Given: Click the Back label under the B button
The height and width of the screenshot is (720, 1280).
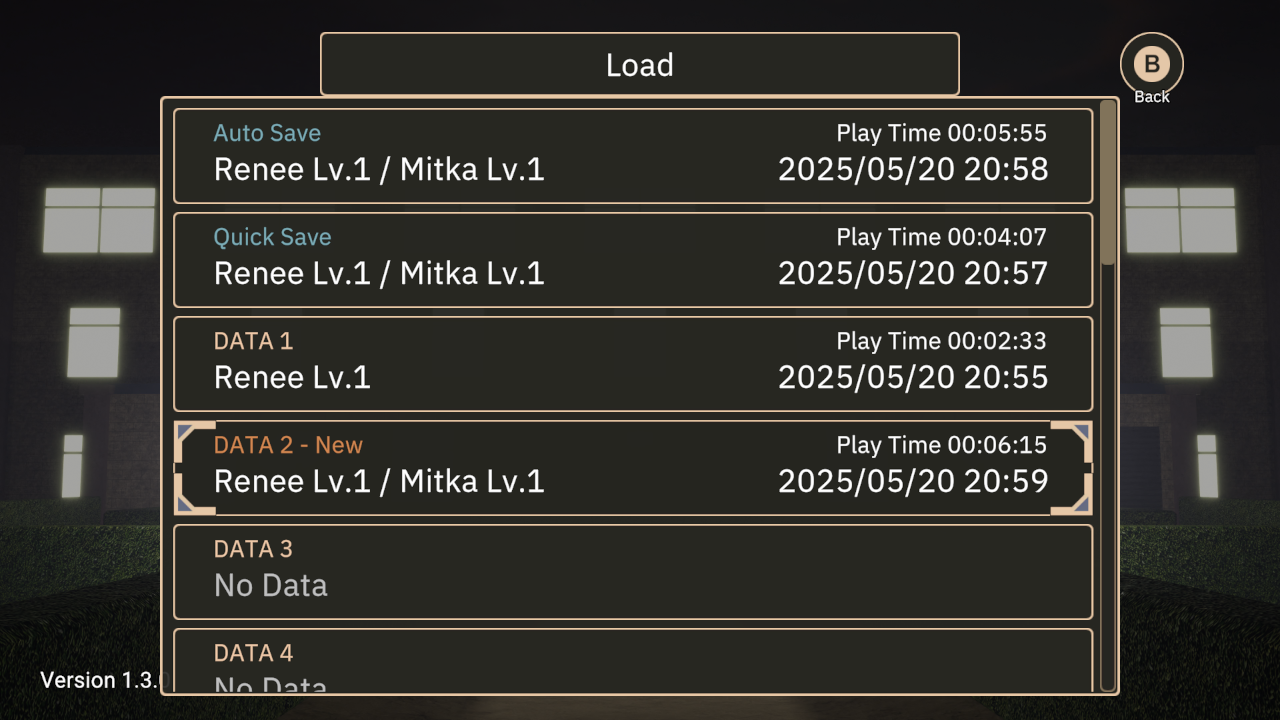Looking at the screenshot, I should pyautogui.click(x=1152, y=97).
